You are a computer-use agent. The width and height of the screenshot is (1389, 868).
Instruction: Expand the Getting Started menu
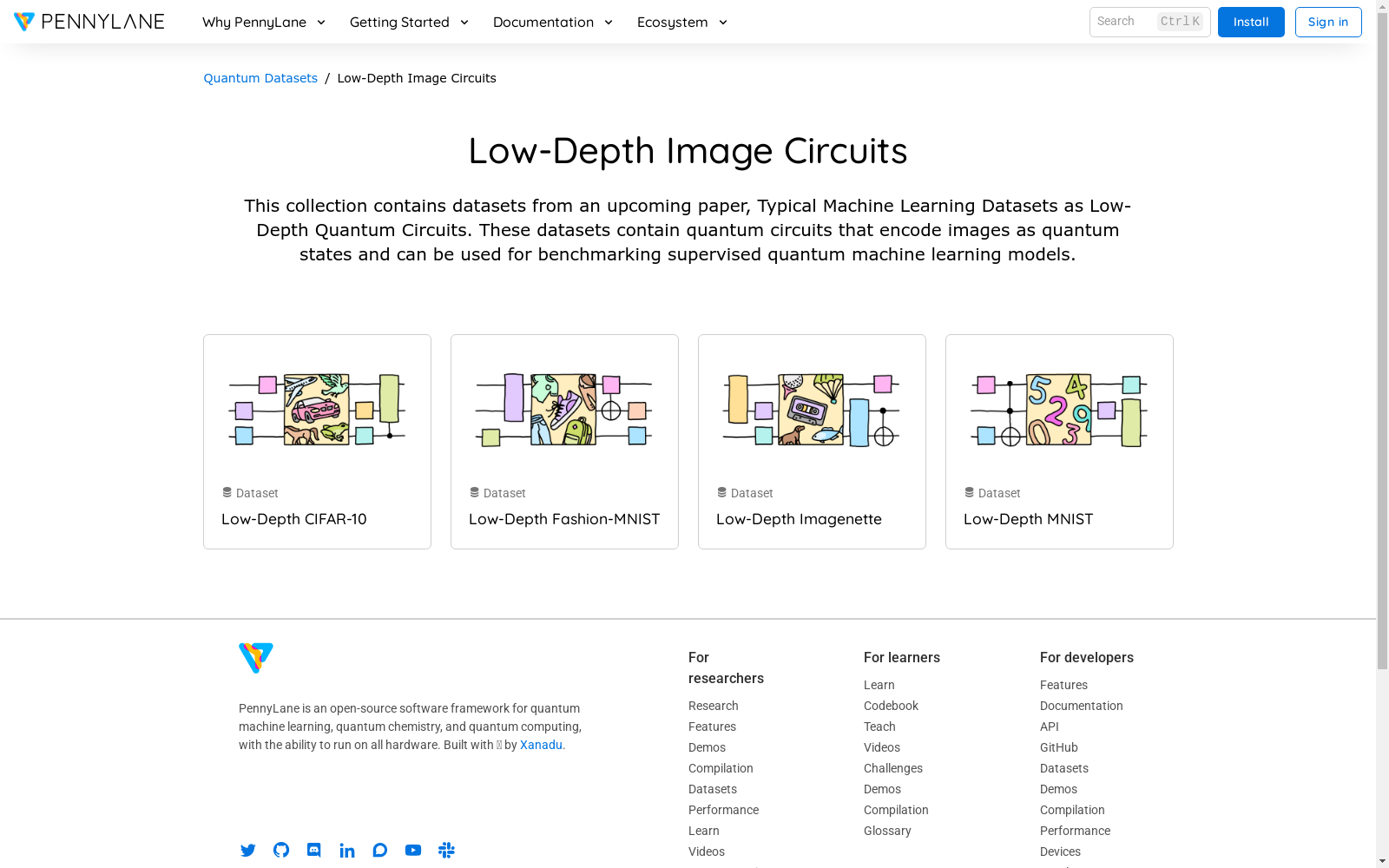coord(409,22)
